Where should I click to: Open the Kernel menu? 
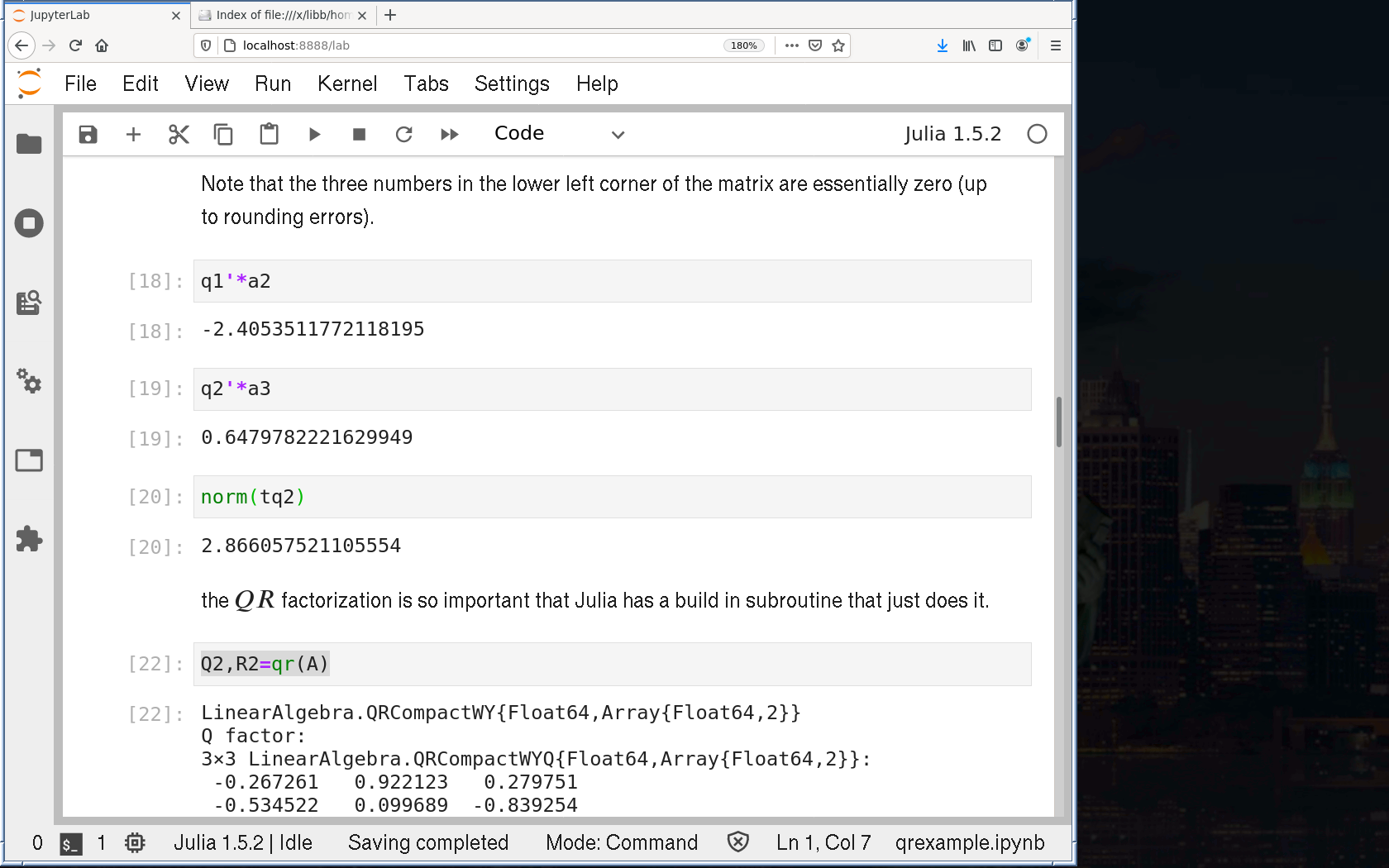tap(346, 83)
